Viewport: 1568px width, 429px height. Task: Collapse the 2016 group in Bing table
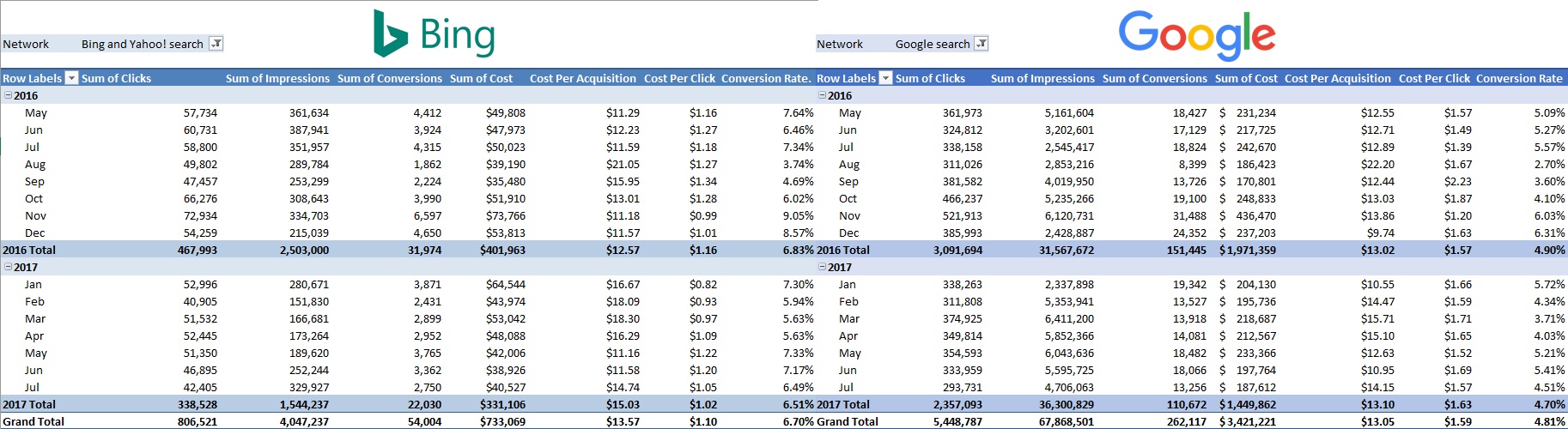point(9,95)
